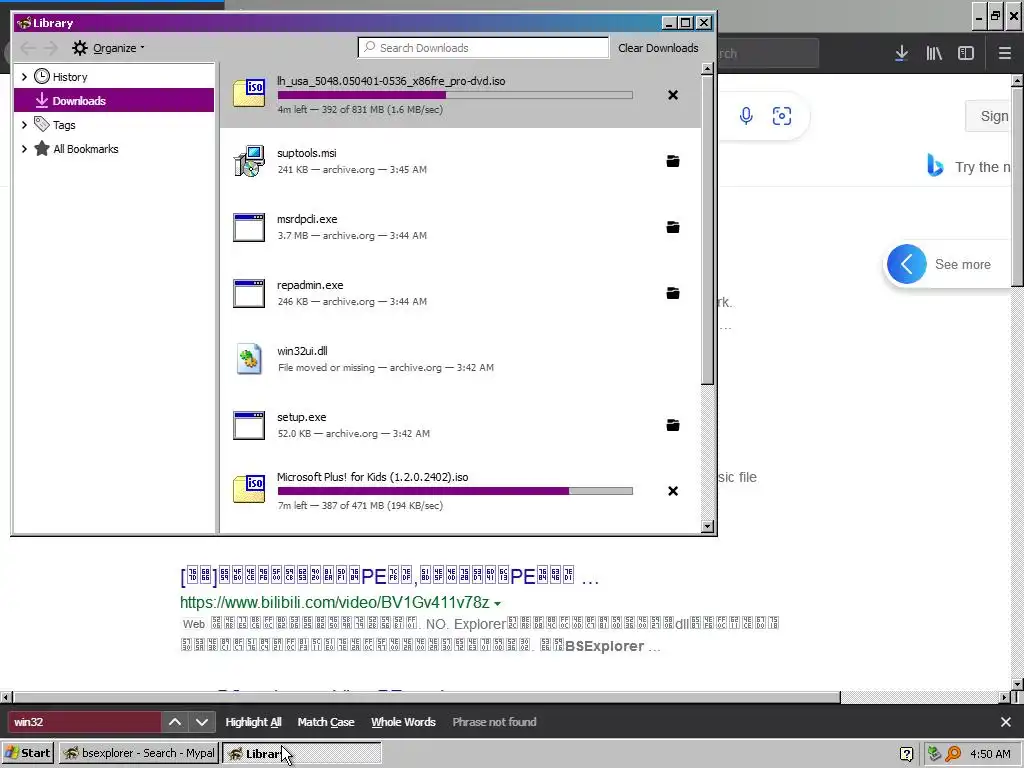
Task: Expand the History tree node
Action: point(24,77)
